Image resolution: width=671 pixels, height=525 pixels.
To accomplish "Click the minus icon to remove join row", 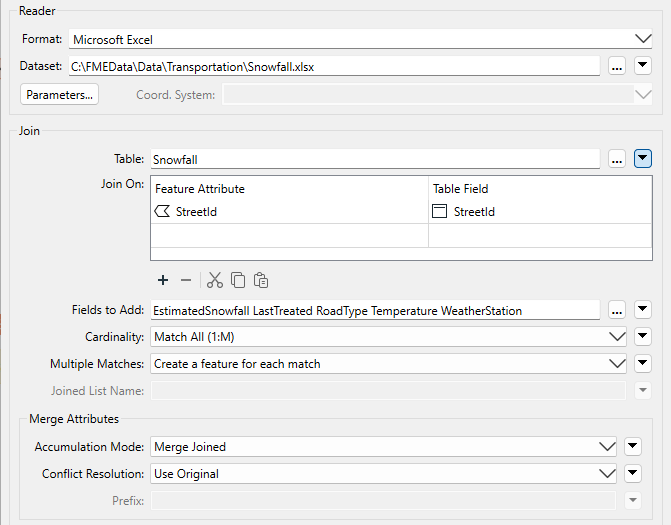I will point(186,280).
